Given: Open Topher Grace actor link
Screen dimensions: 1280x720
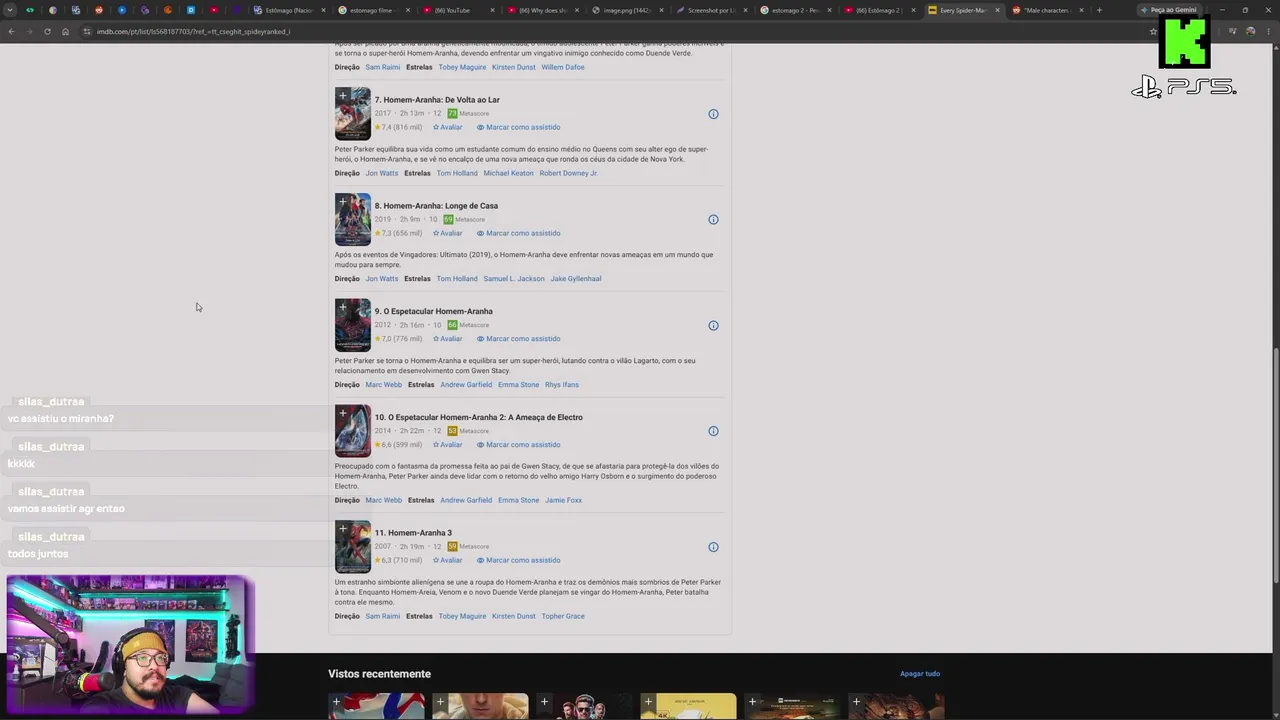Looking at the screenshot, I should (563, 617).
